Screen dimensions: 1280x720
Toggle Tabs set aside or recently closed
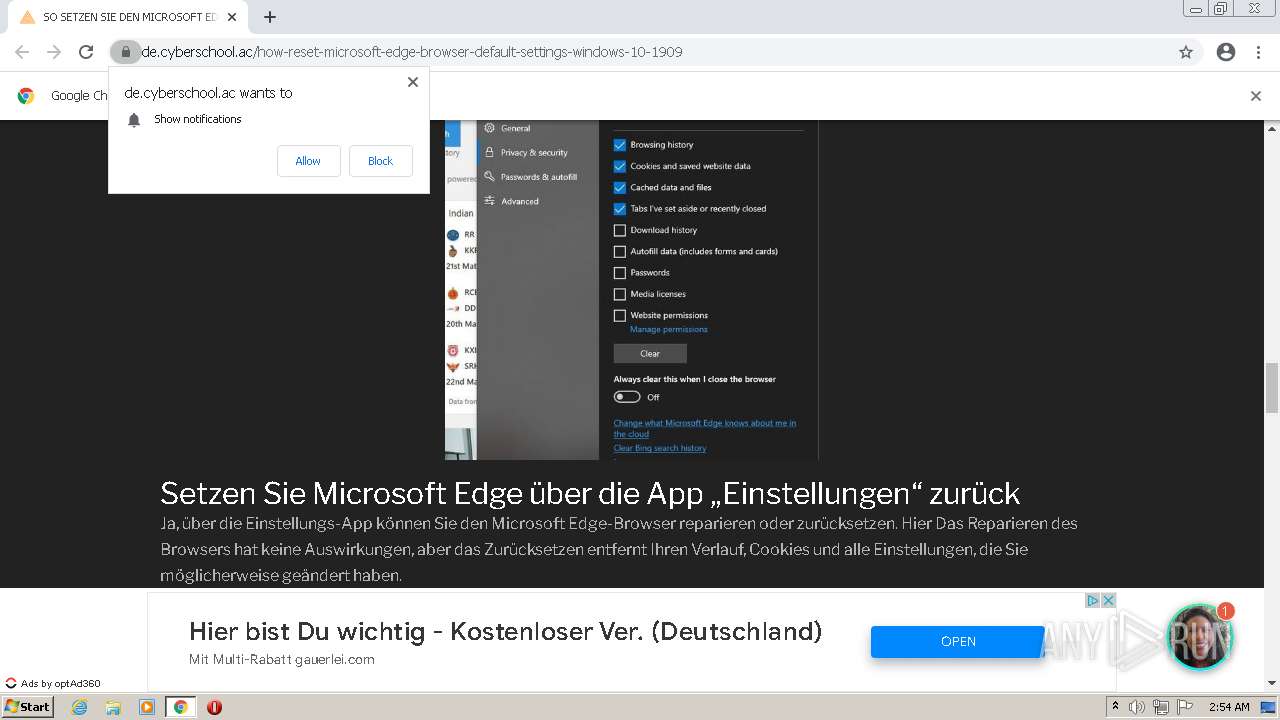[x=620, y=209]
